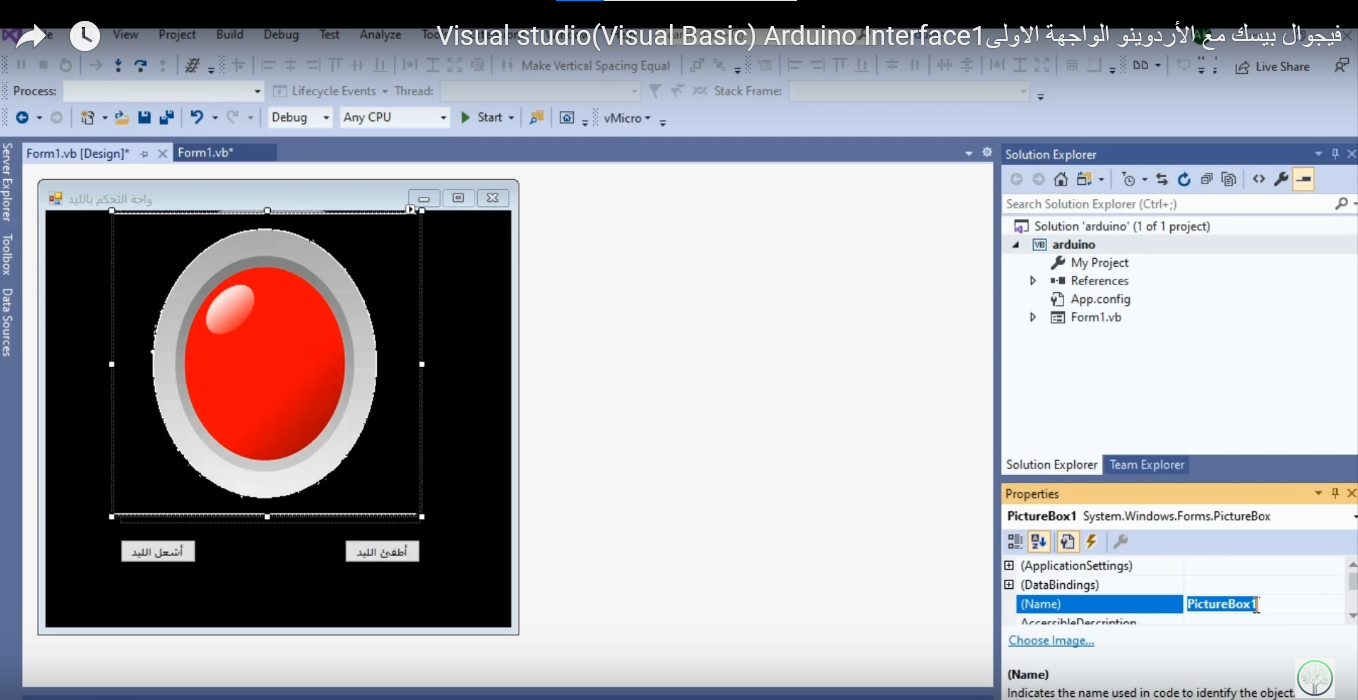
Task: Collapse the arduino project node
Action: coord(1017,245)
